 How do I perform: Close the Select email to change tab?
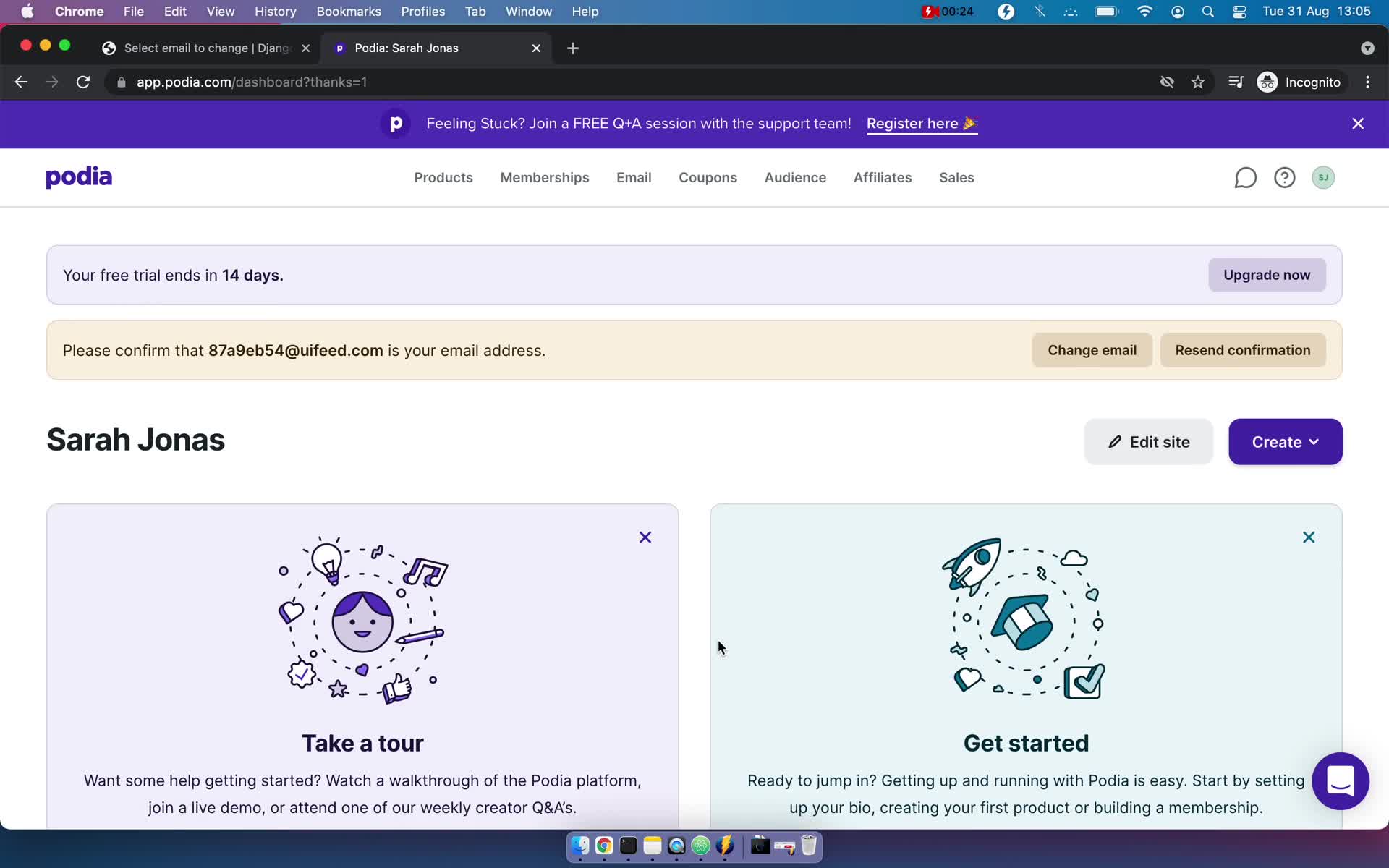pyautogui.click(x=306, y=48)
